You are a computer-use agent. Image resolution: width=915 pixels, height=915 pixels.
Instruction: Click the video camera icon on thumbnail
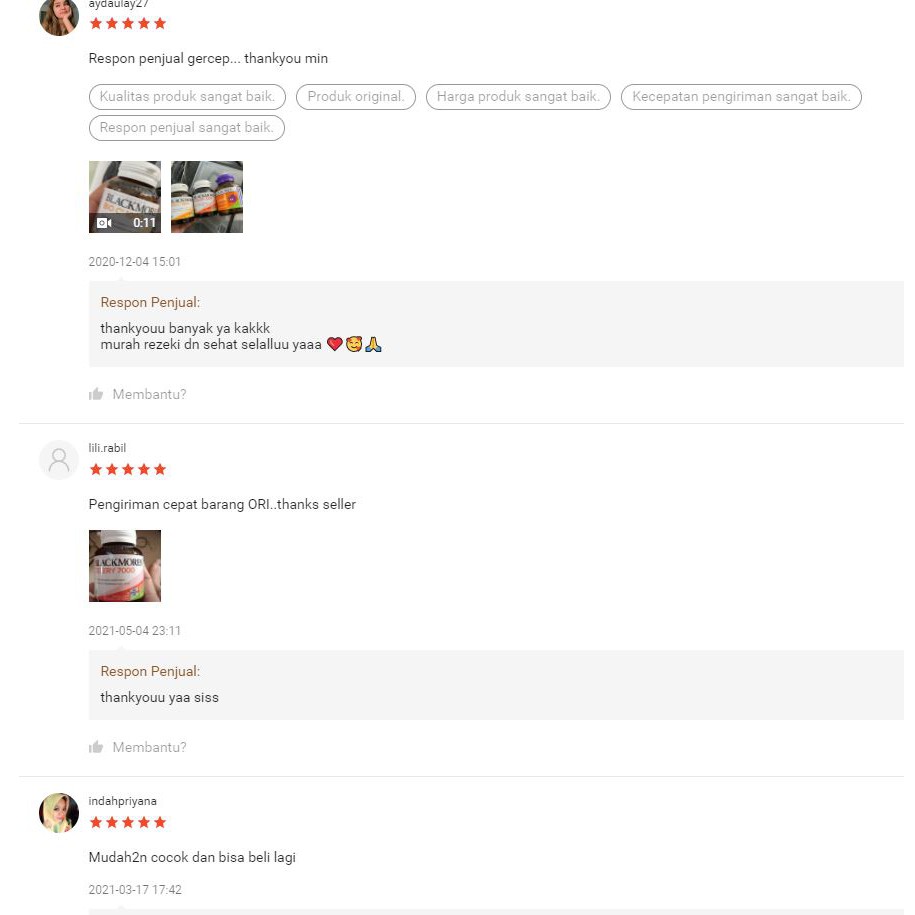(104, 223)
